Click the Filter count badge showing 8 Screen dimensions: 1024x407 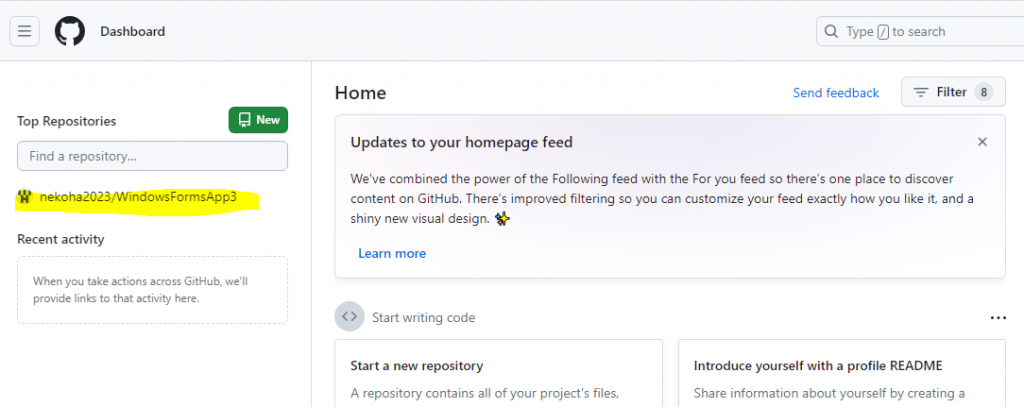[x=983, y=92]
